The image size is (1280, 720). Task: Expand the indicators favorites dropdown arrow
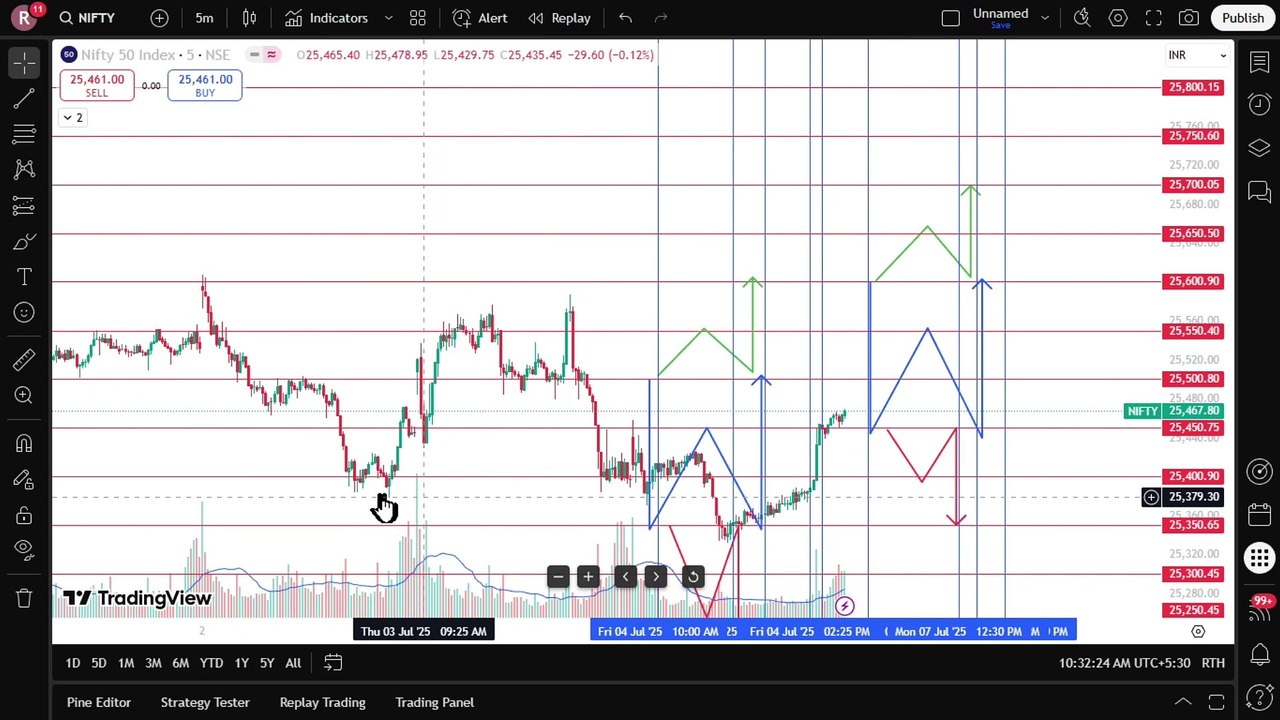pos(389,18)
